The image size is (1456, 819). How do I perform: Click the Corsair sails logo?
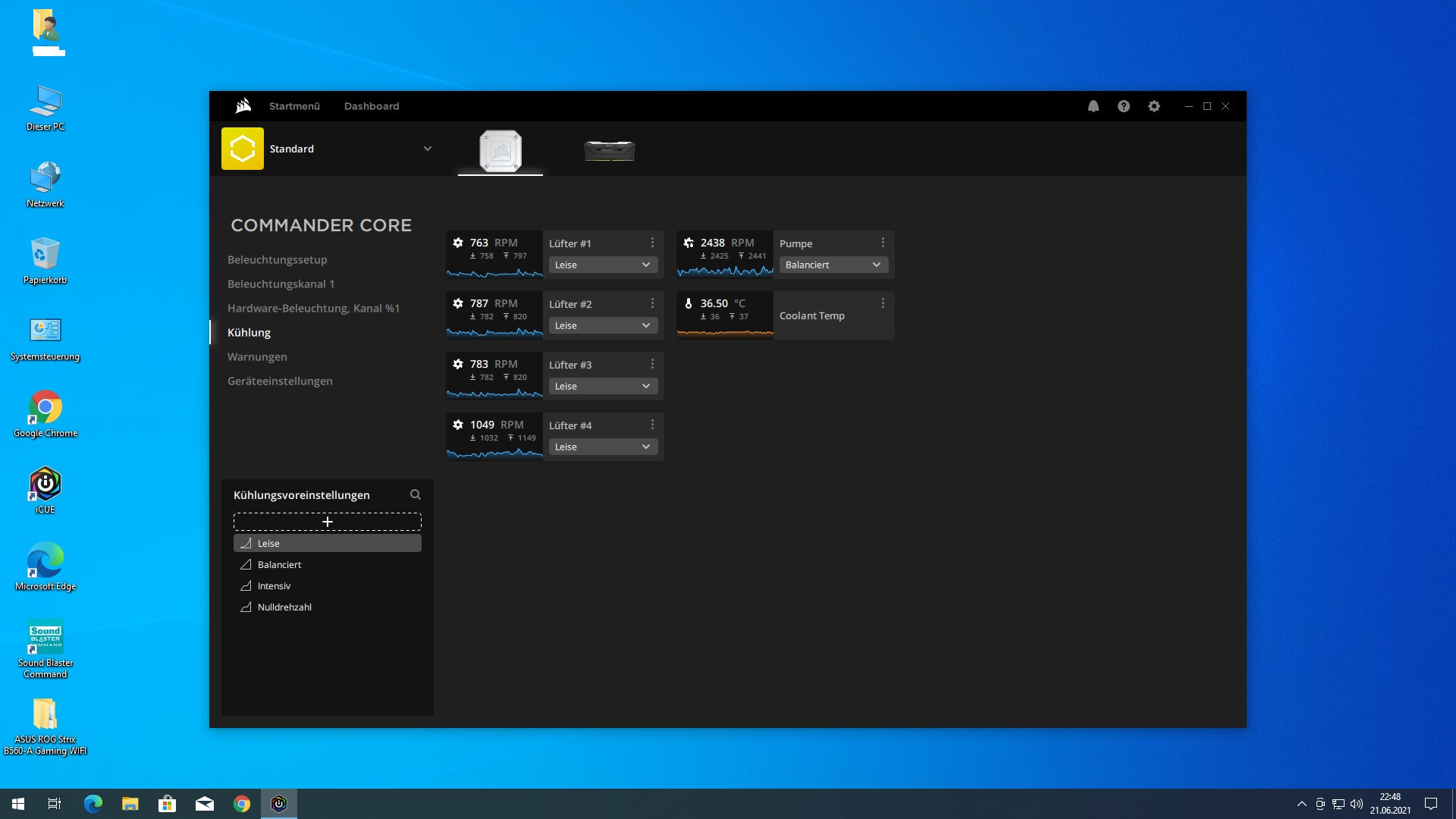click(x=243, y=106)
